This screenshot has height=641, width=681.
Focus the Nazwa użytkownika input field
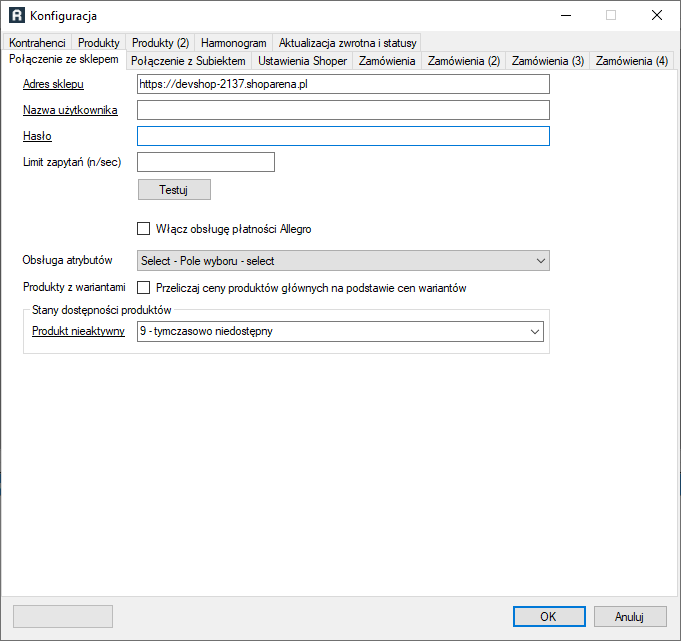pos(344,110)
